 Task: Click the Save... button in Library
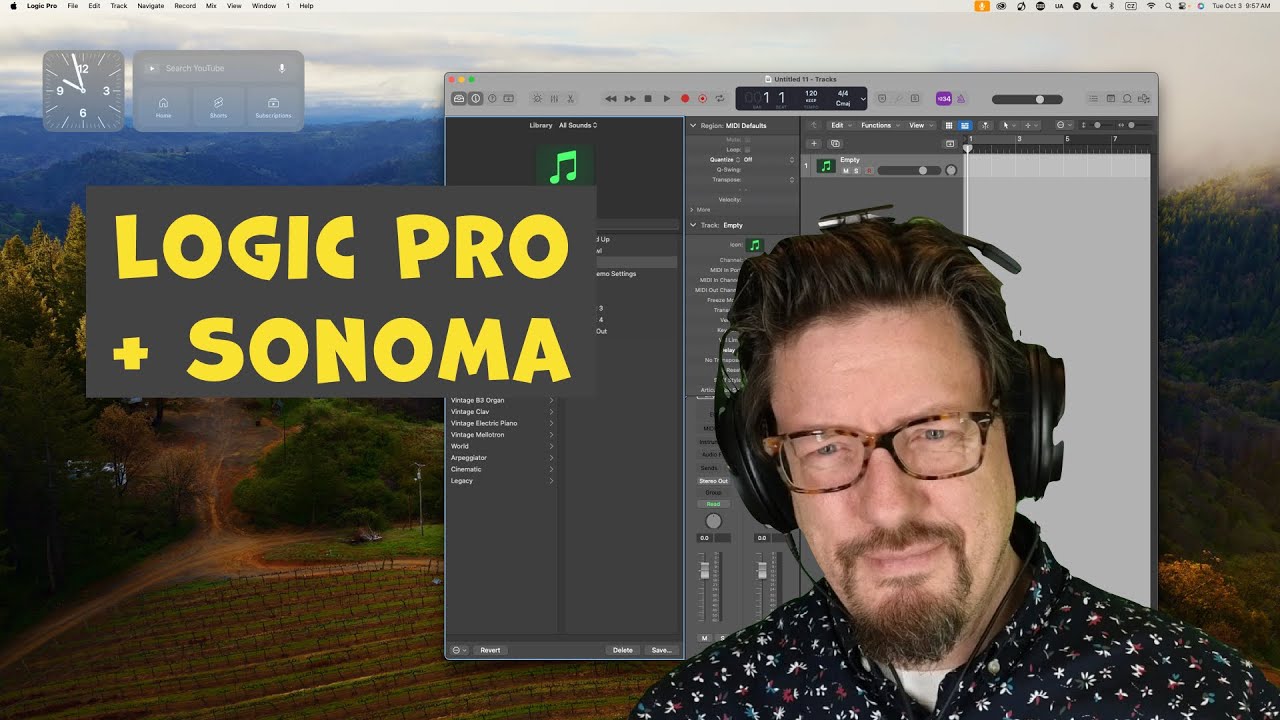click(661, 650)
